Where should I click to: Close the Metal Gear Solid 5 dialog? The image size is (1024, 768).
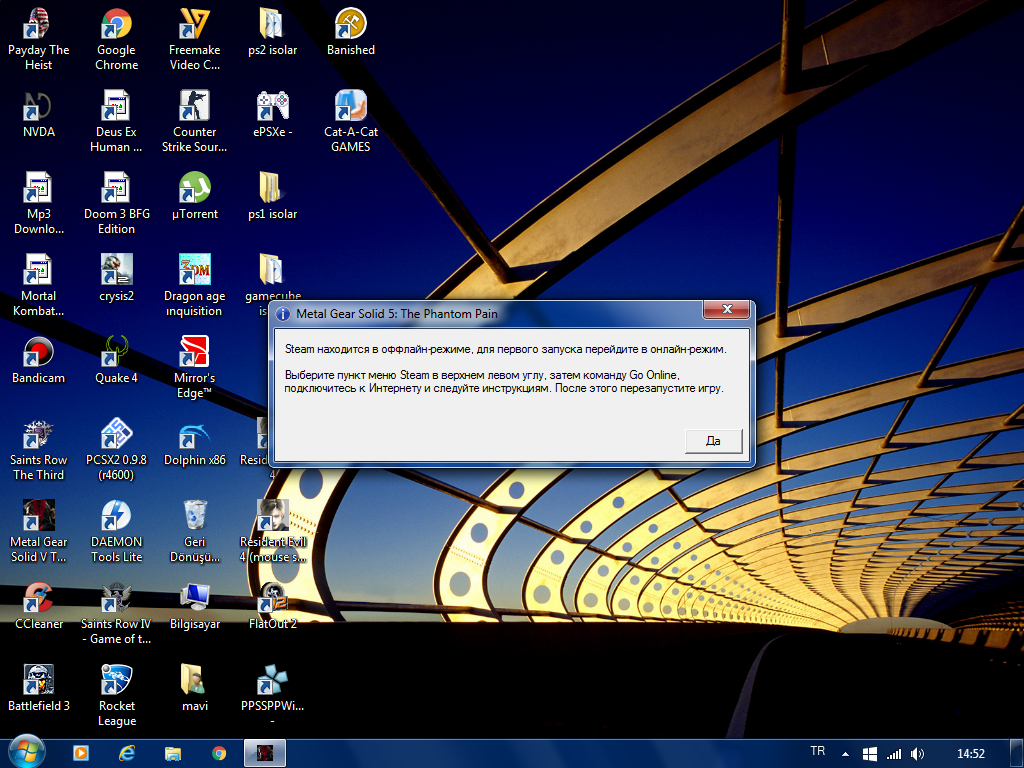point(727,309)
